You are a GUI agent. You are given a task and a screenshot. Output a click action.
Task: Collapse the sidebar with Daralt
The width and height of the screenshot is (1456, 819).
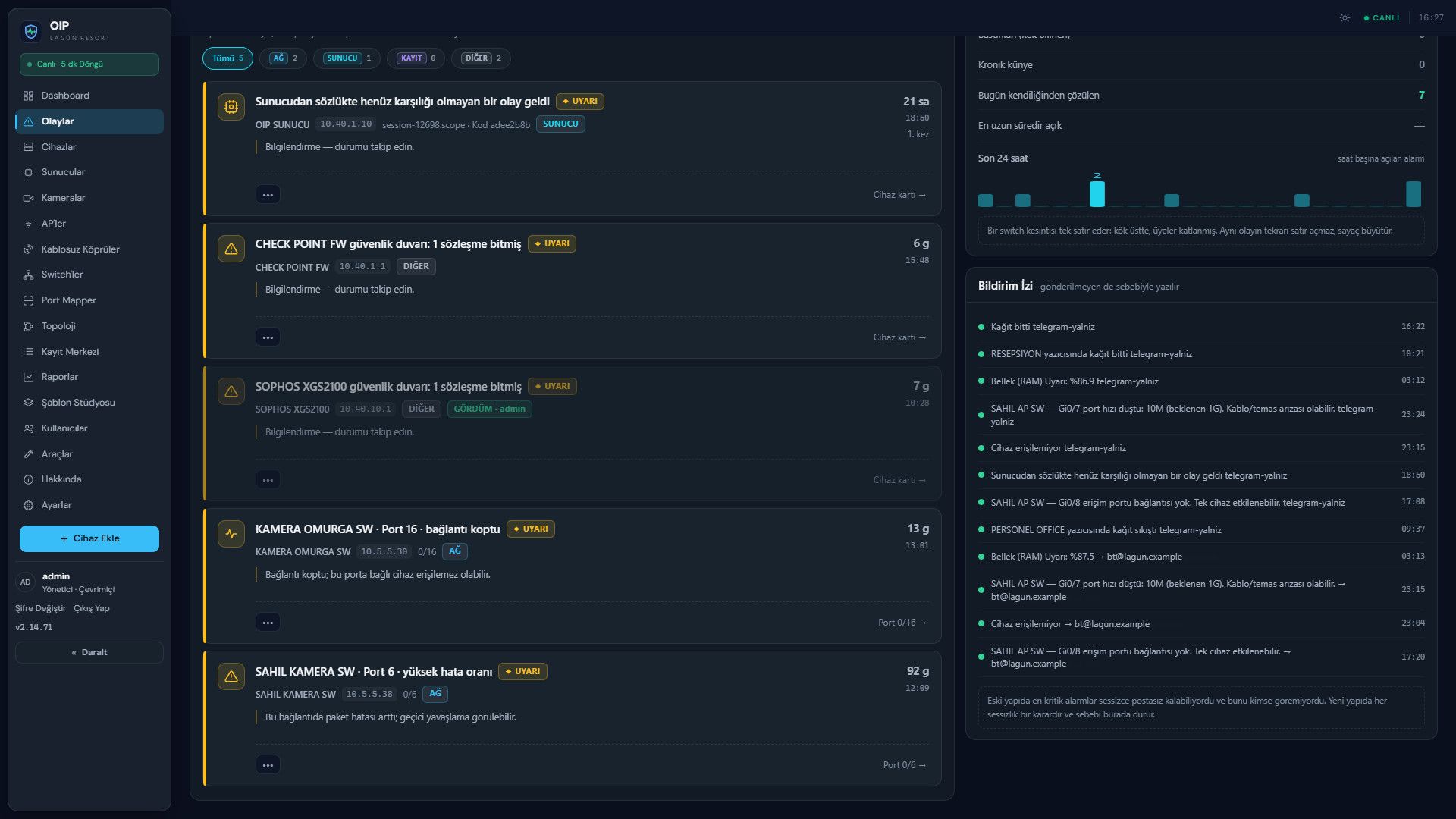click(89, 653)
